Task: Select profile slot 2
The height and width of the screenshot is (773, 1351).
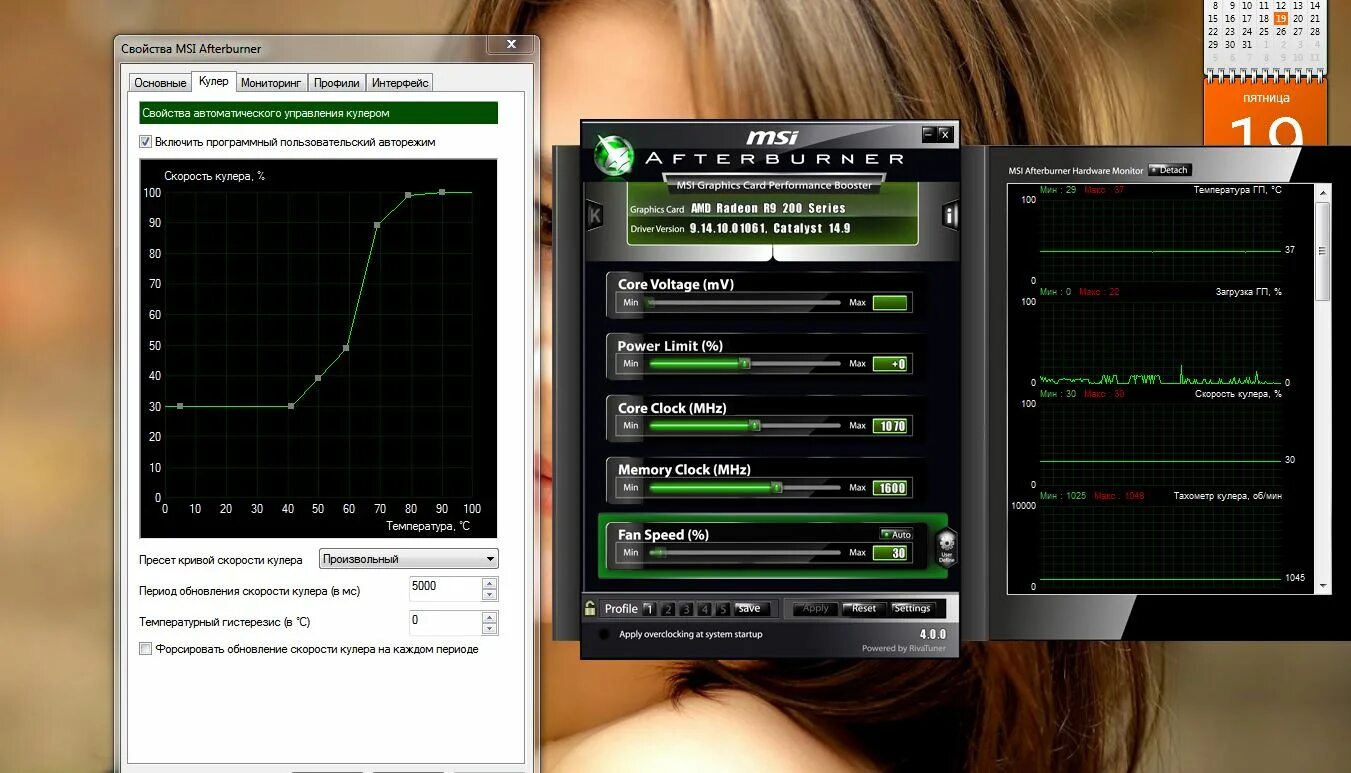Action: coord(668,609)
